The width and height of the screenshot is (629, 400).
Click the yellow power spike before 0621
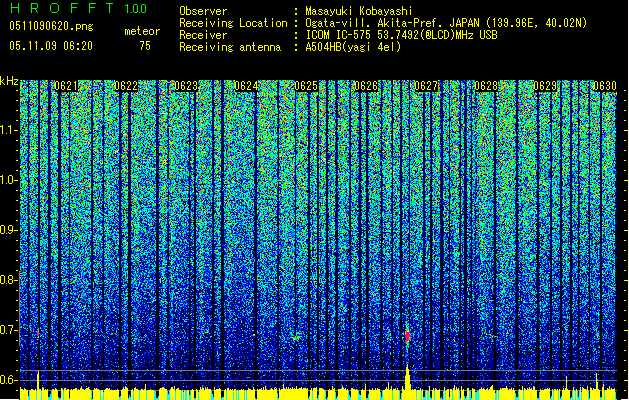[39, 380]
